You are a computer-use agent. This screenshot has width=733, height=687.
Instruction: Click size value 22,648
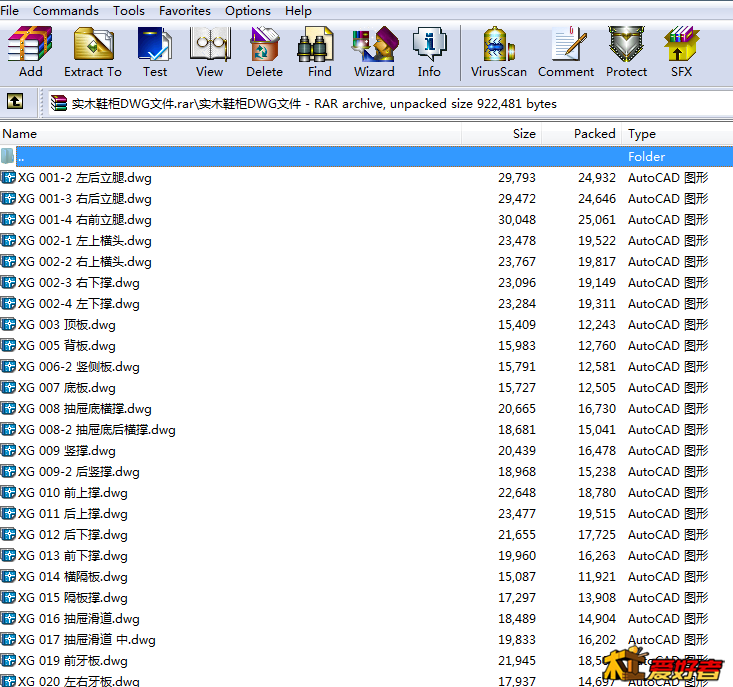point(517,493)
